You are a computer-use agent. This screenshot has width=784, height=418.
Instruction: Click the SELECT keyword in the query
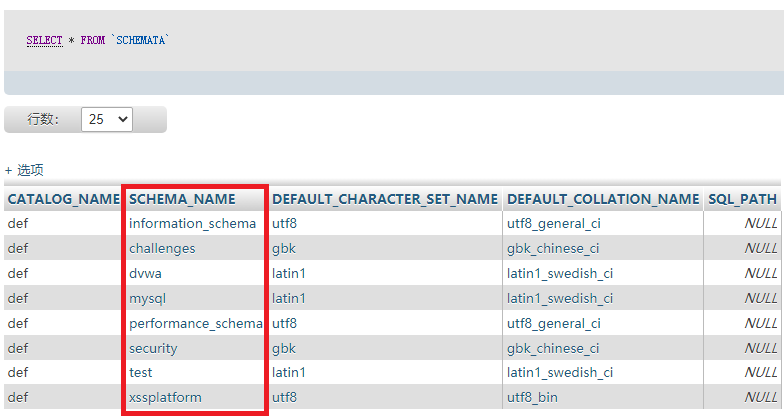point(44,40)
